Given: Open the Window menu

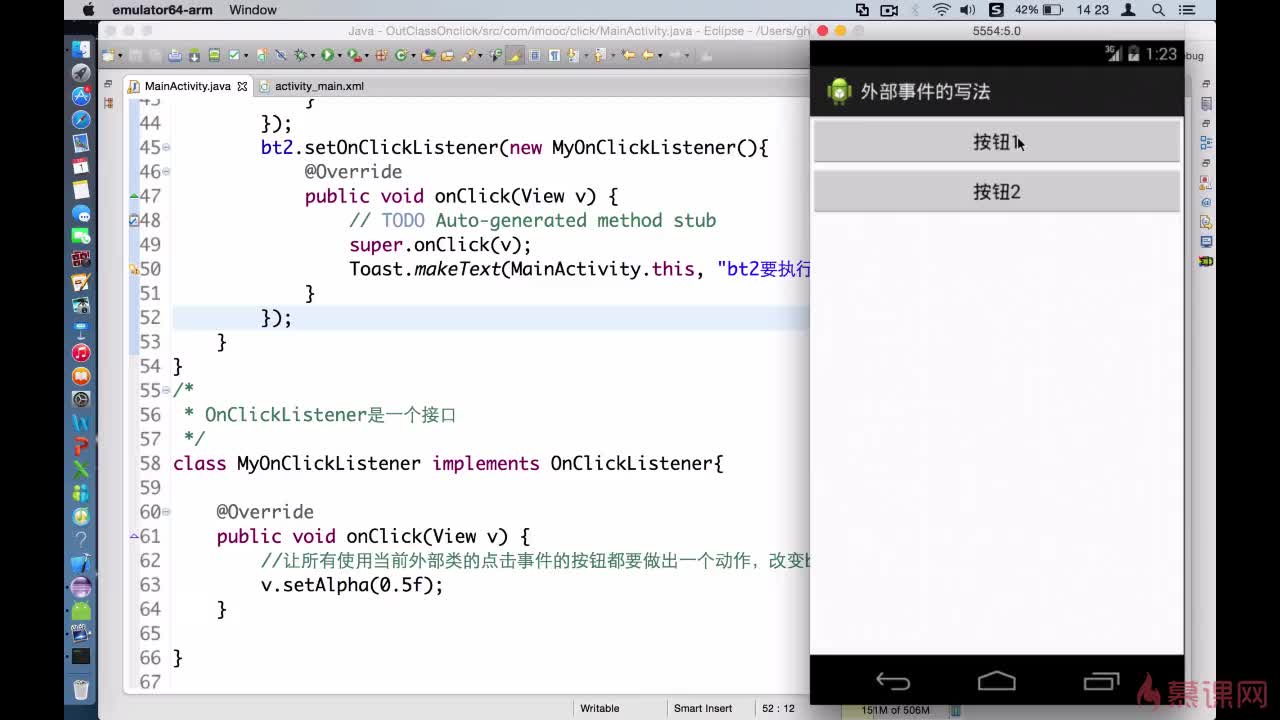Looking at the screenshot, I should [253, 10].
